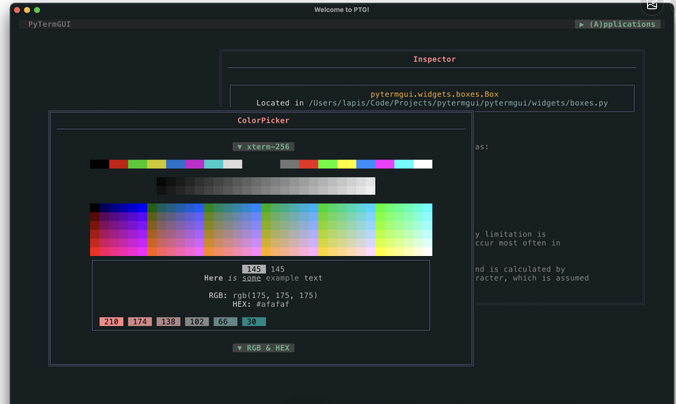Click the icon in window's top-right corner

(x=652, y=5)
